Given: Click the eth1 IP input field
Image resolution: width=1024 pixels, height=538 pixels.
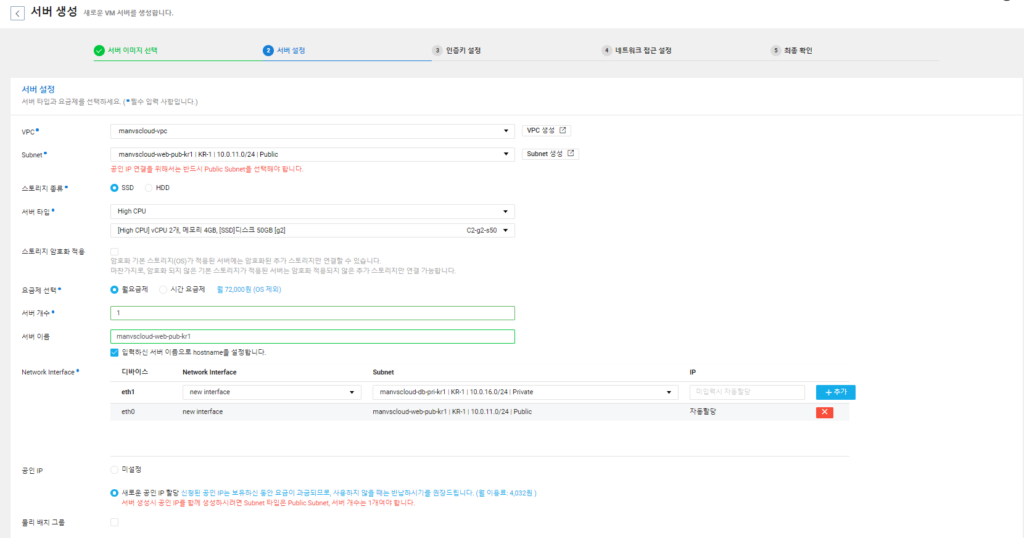Looking at the screenshot, I should [747, 392].
